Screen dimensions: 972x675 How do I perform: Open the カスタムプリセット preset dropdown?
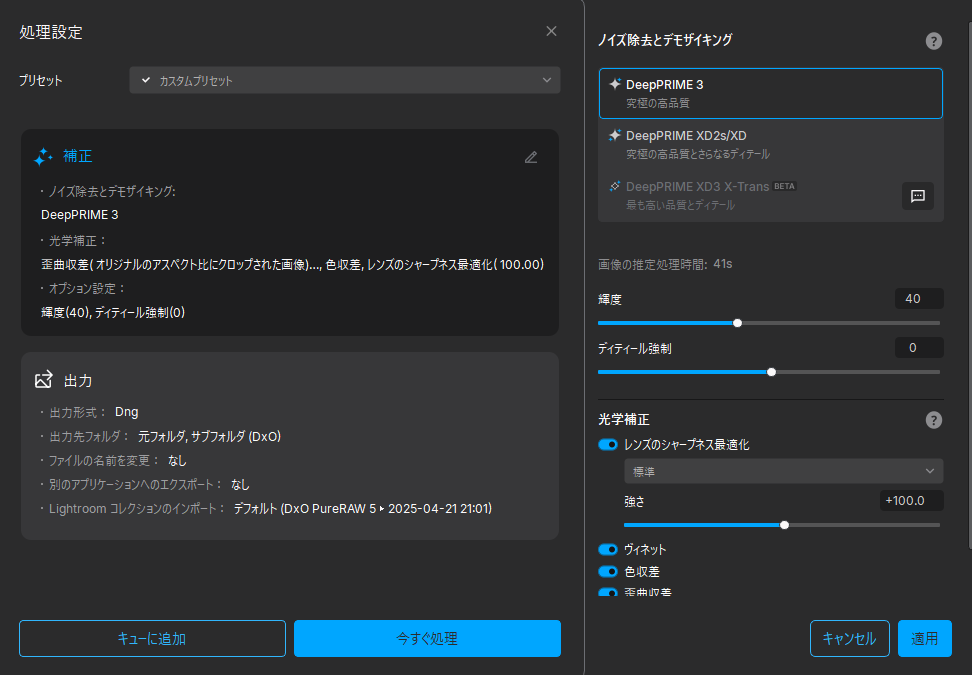[345, 81]
